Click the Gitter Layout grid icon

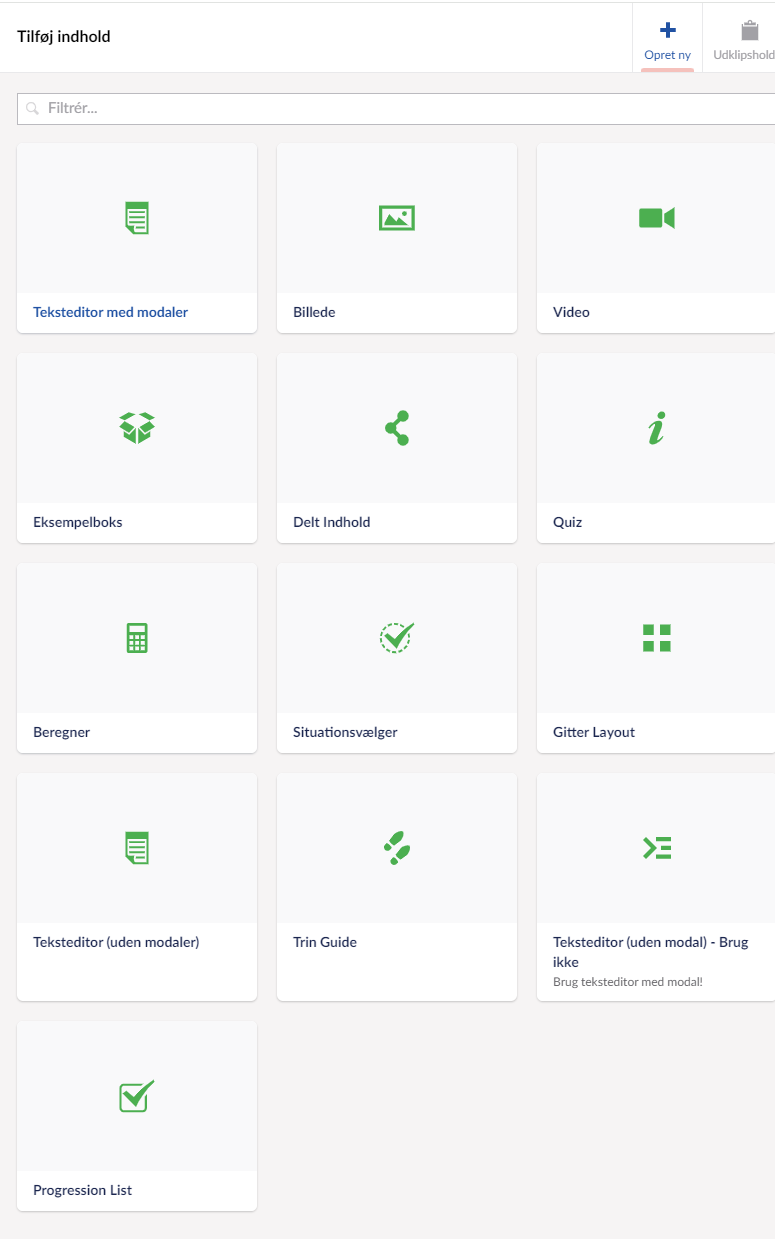[x=657, y=638]
